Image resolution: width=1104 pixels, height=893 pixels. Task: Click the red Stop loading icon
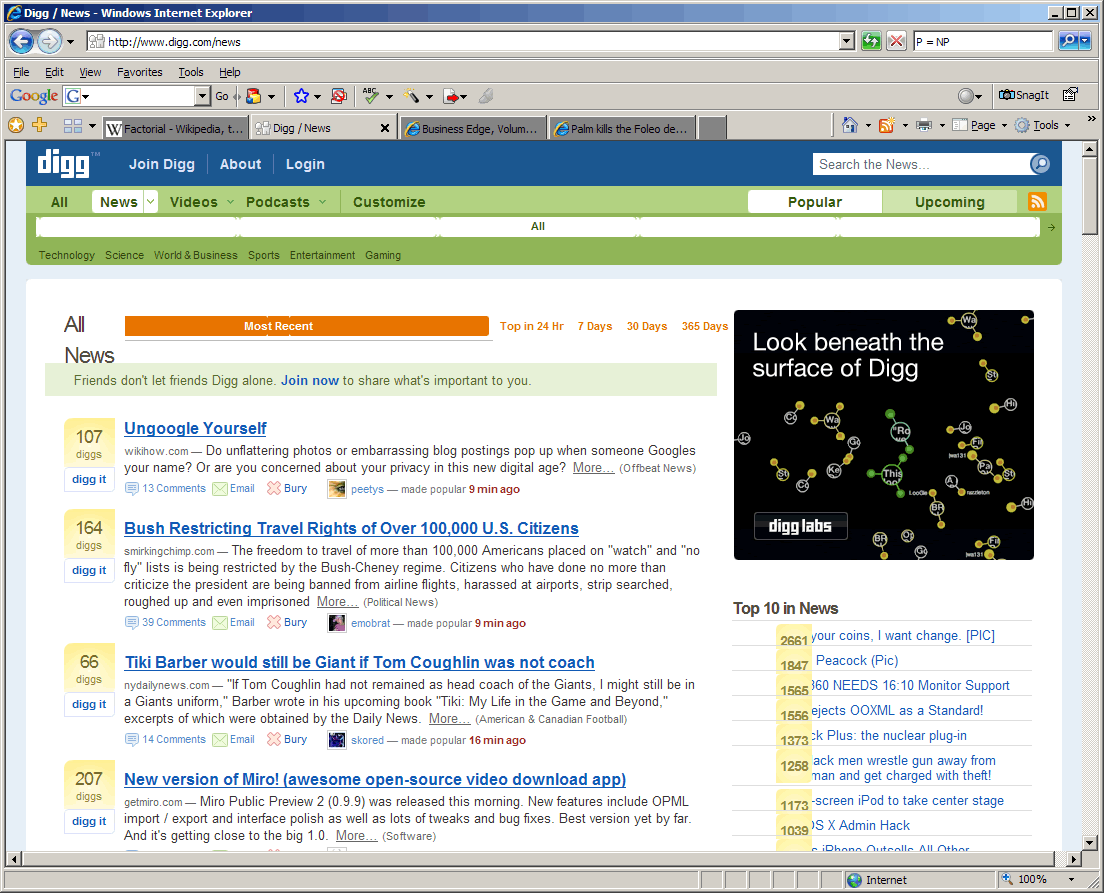pos(896,42)
